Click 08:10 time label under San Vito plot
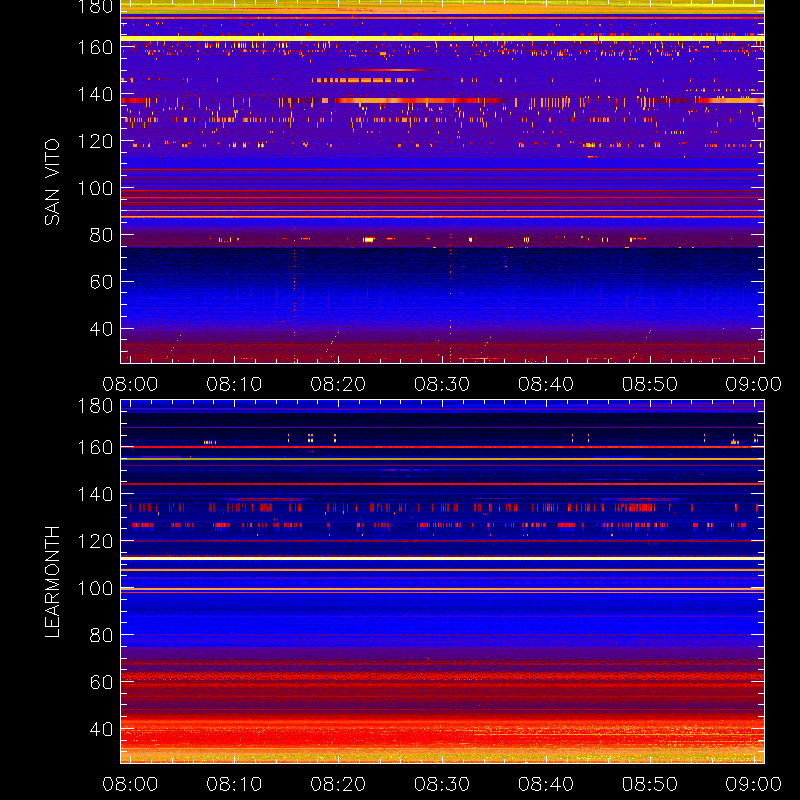 [x=234, y=384]
